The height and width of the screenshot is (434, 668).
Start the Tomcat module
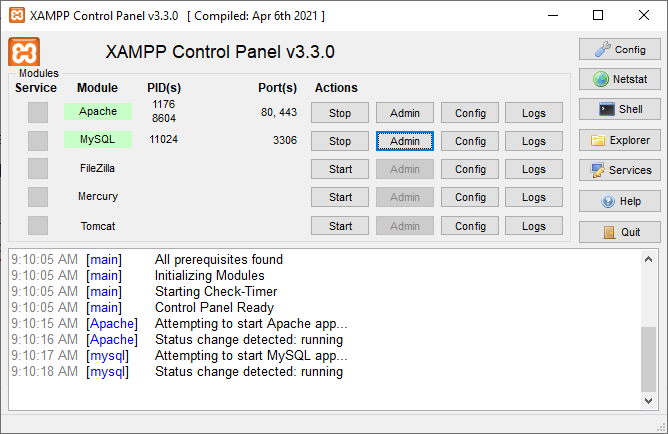pyautogui.click(x=340, y=226)
